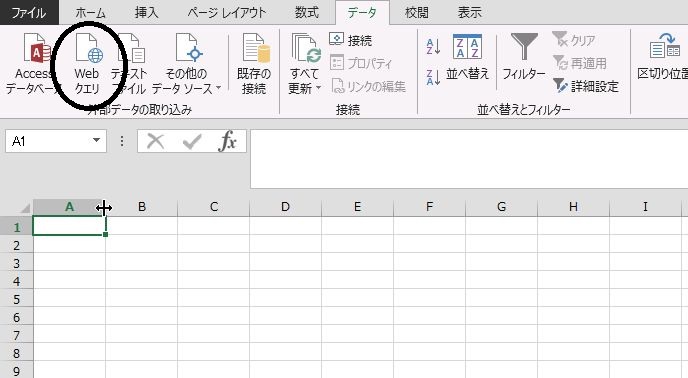The height and width of the screenshot is (378, 688).
Task: Select column E header
Action: 357,207
